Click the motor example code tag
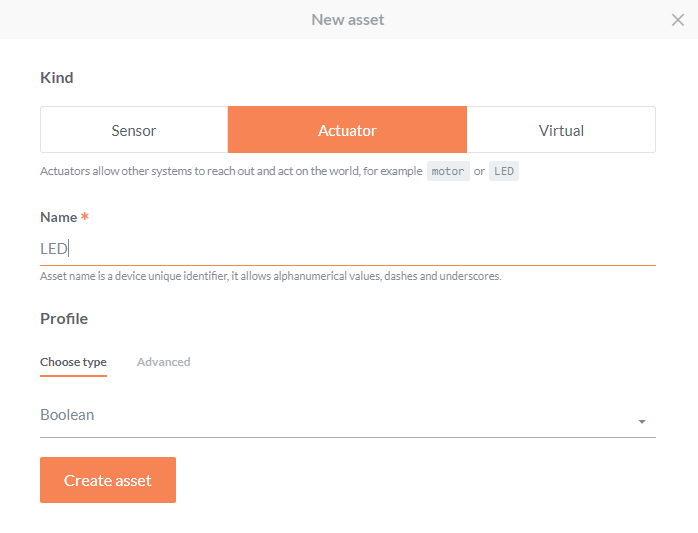This screenshot has width=698, height=533. pos(448,171)
